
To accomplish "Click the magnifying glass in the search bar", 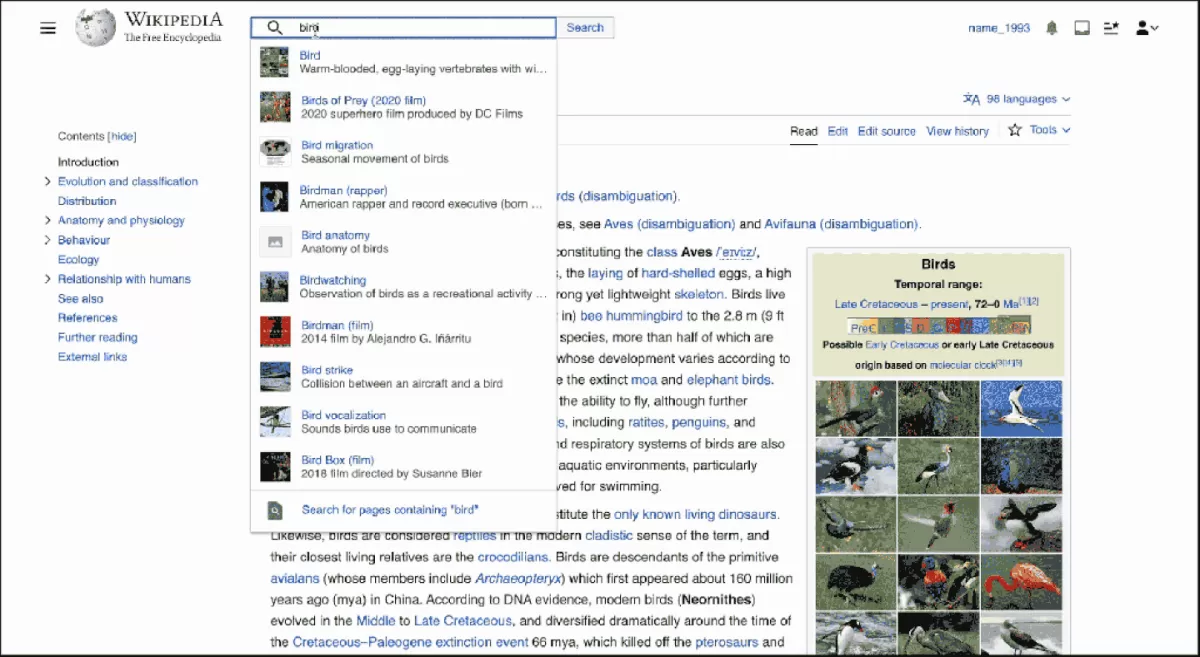I will tap(273, 27).
